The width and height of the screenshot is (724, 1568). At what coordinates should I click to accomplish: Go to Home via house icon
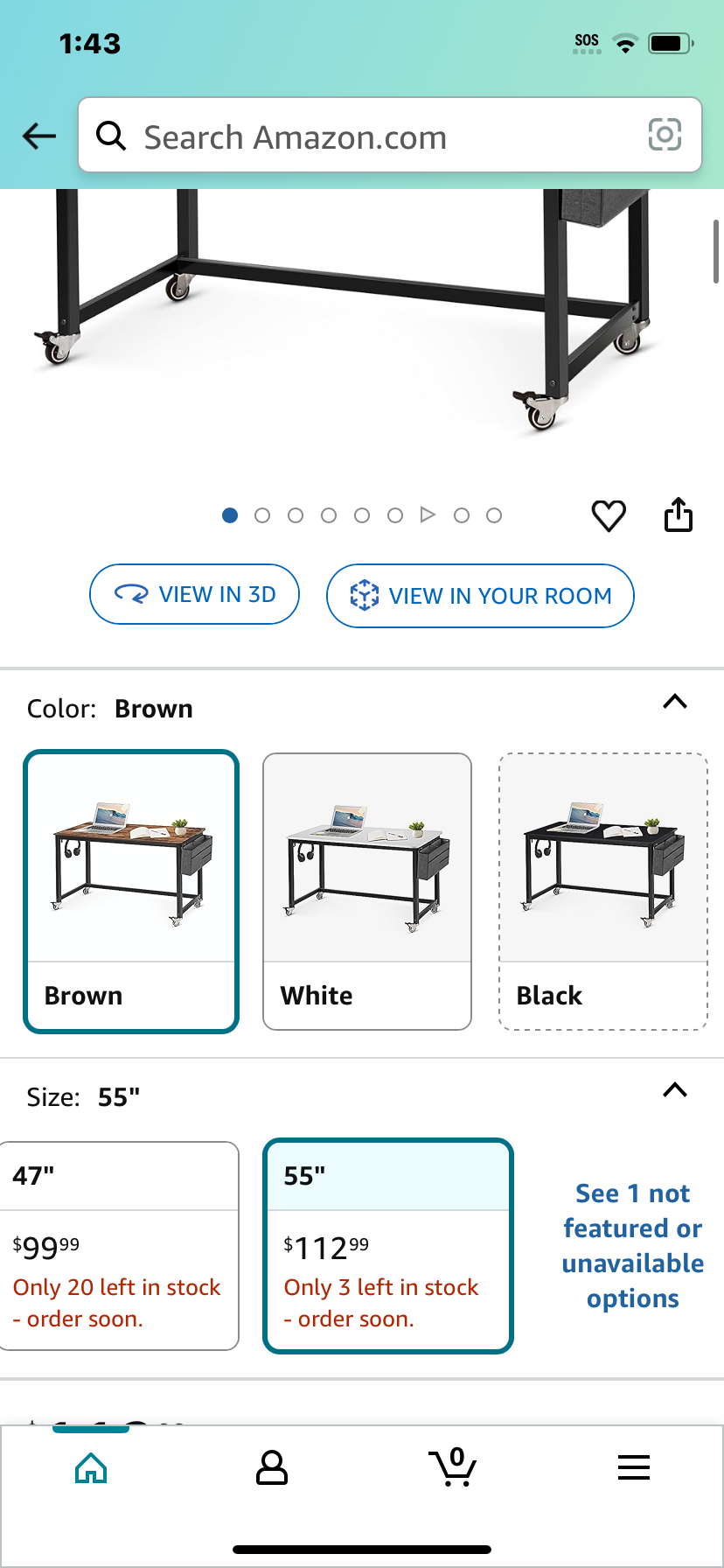91,1467
